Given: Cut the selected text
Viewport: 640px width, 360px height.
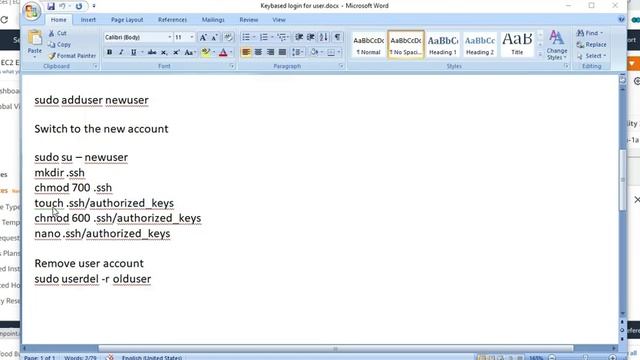Looking at the screenshot, I should point(58,33).
